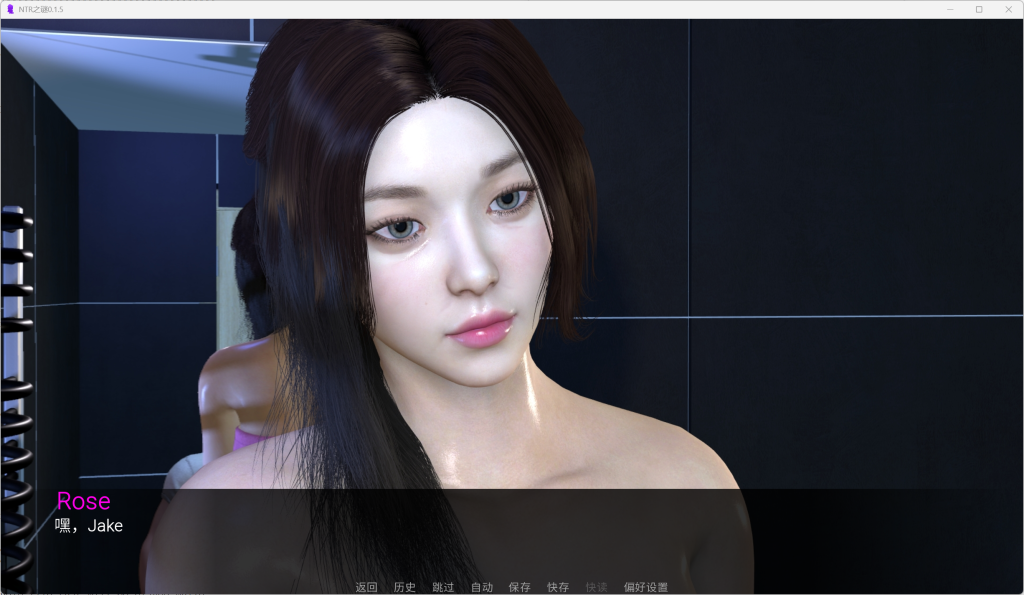The height and width of the screenshot is (595, 1024).
Task: Click the minimize icon on title bar
Action: [948, 9]
